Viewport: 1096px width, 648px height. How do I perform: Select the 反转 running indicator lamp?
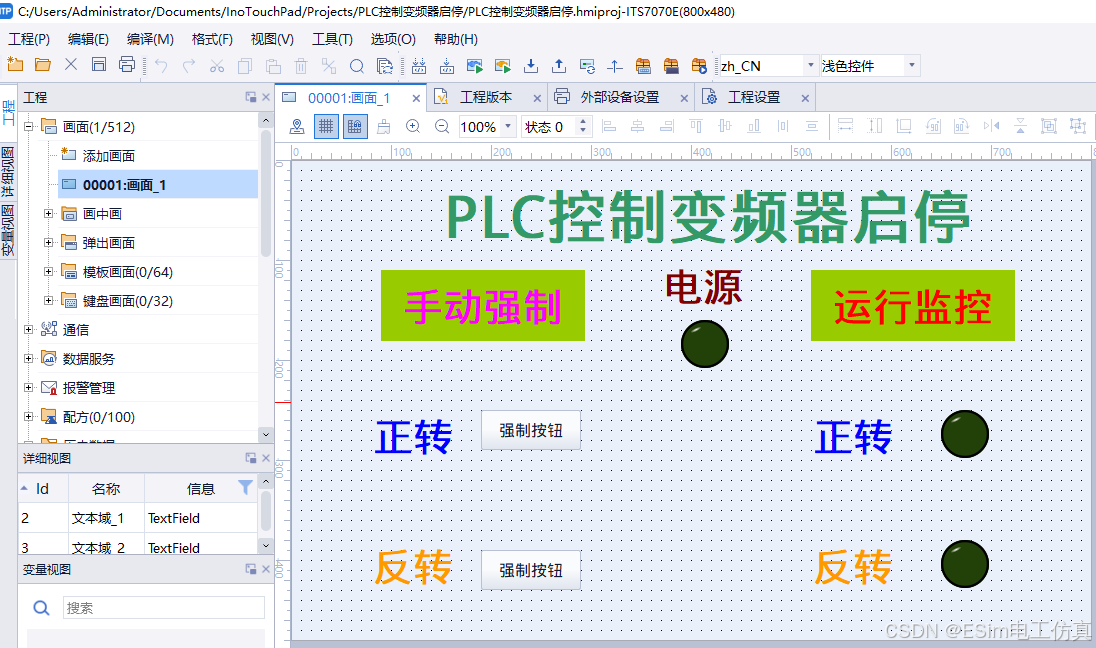click(965, 564)
